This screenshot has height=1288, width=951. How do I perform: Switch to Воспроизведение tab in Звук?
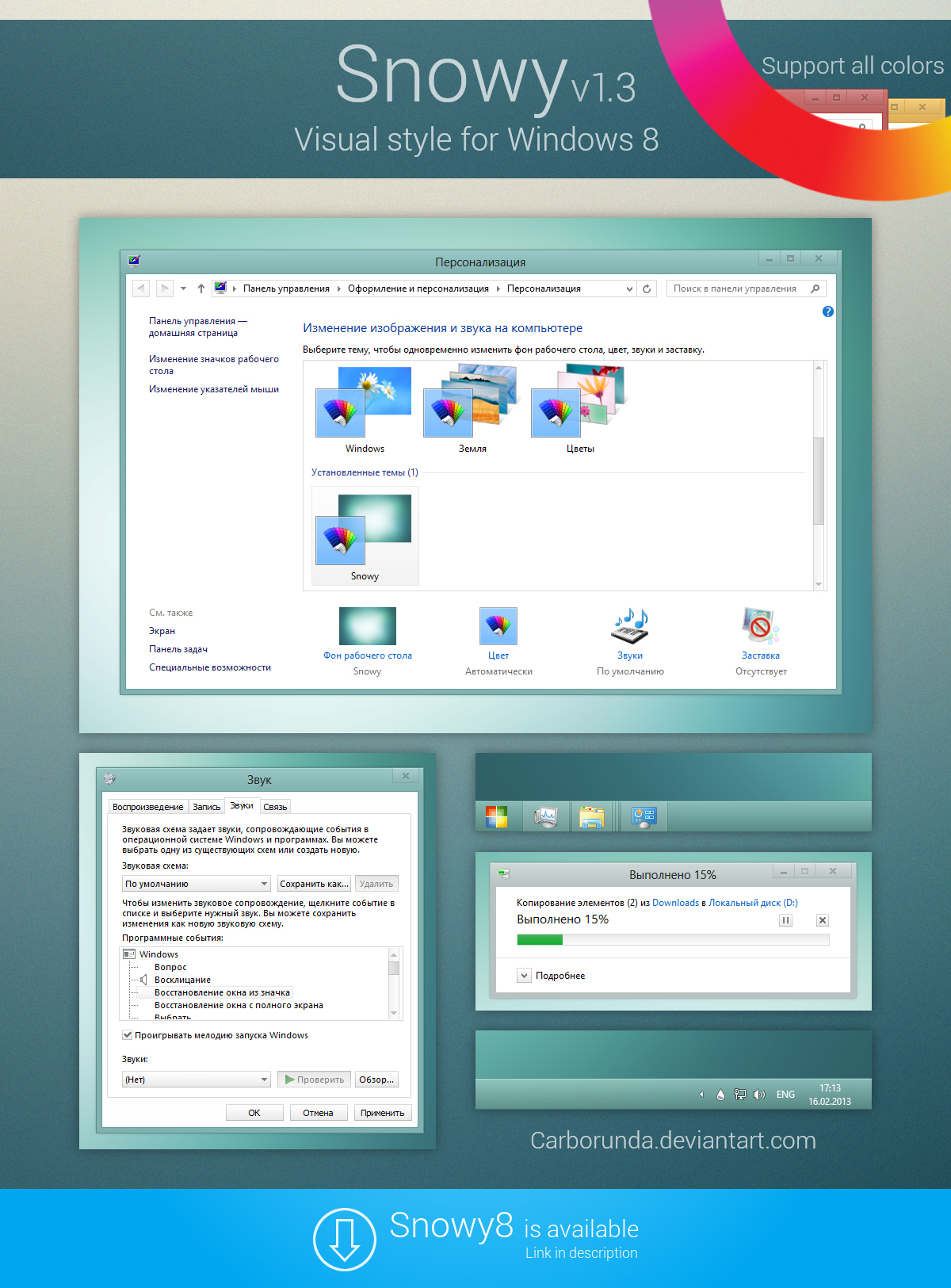(148, 807)
